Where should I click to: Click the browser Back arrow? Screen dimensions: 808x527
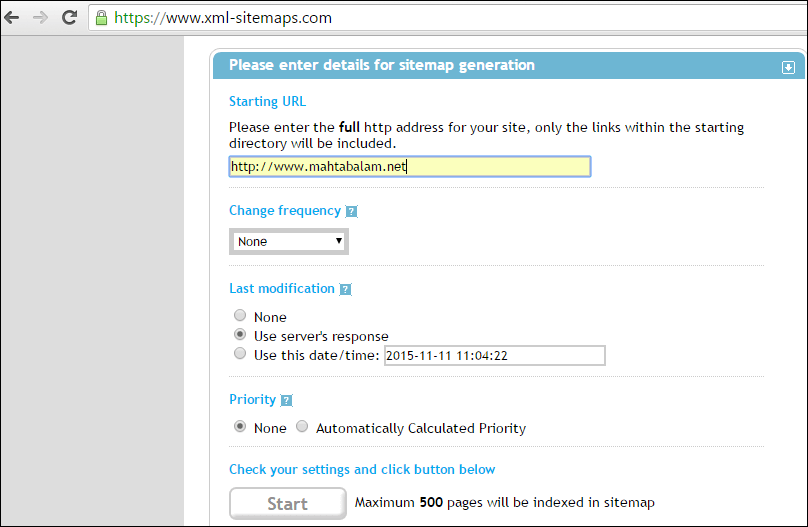point(11,18)
